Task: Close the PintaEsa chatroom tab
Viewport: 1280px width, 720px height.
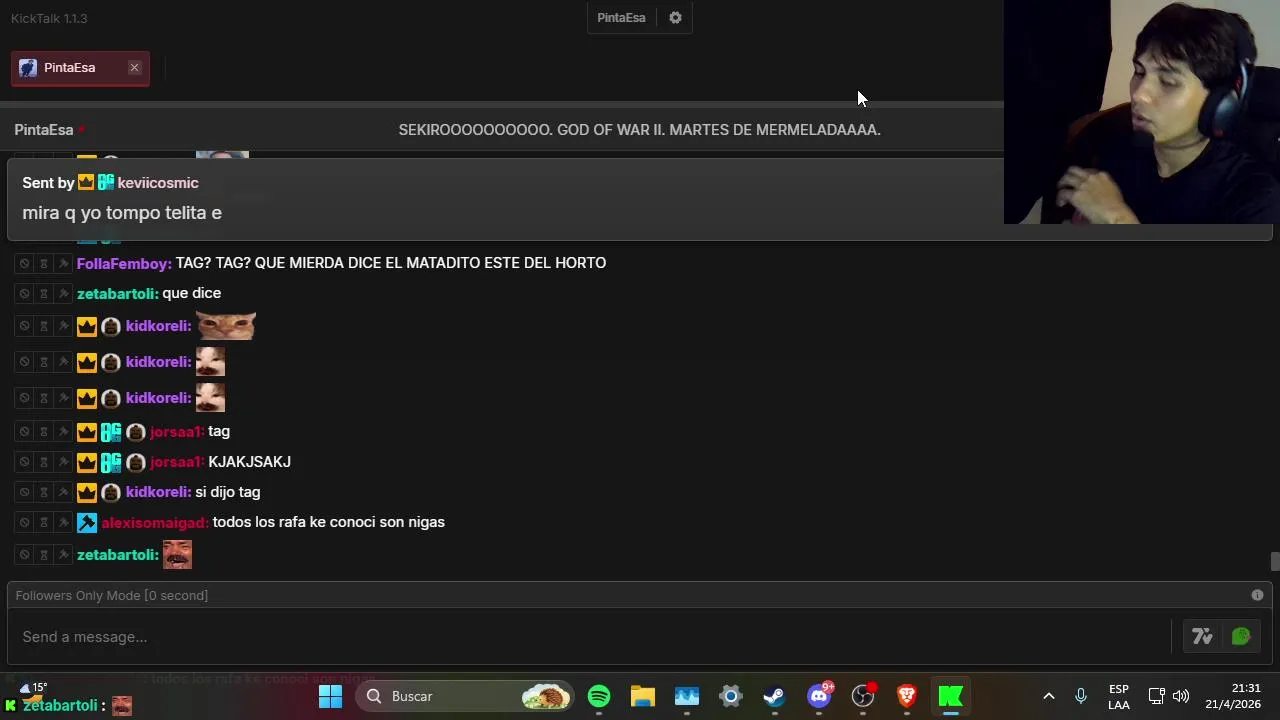Action: tap(134, 67)
